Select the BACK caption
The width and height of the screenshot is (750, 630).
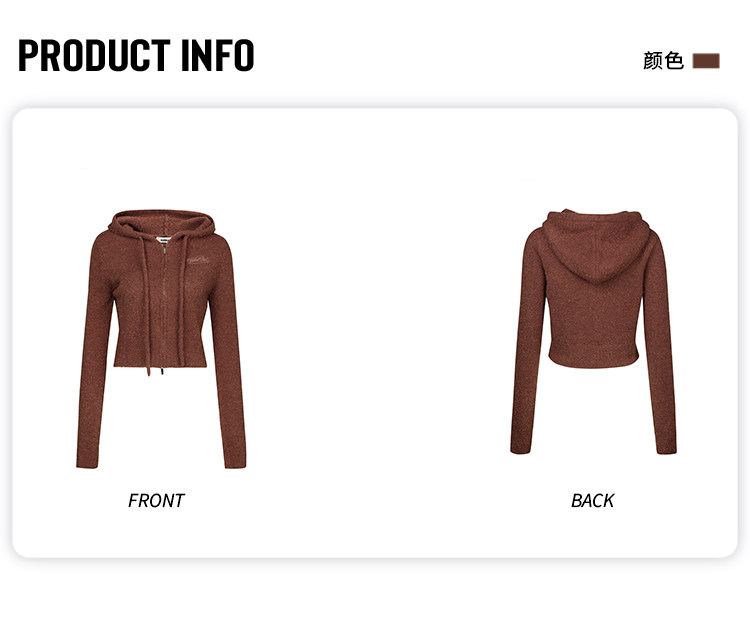pos(592,500)
